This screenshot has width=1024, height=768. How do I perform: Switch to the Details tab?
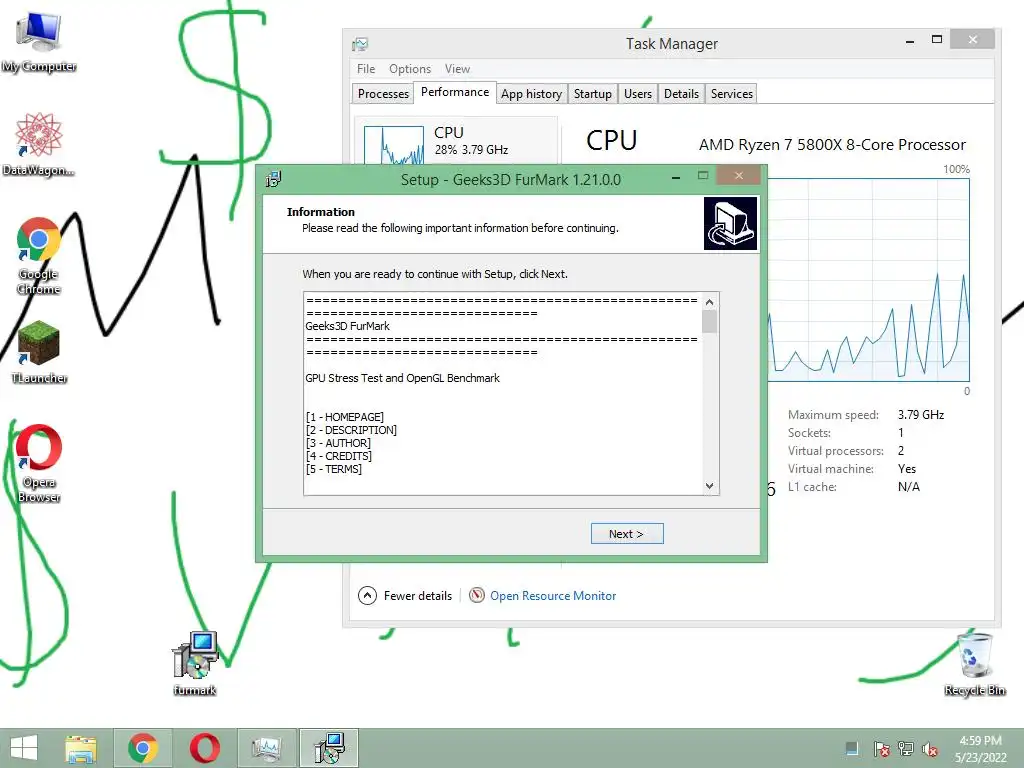pos(681,93)
